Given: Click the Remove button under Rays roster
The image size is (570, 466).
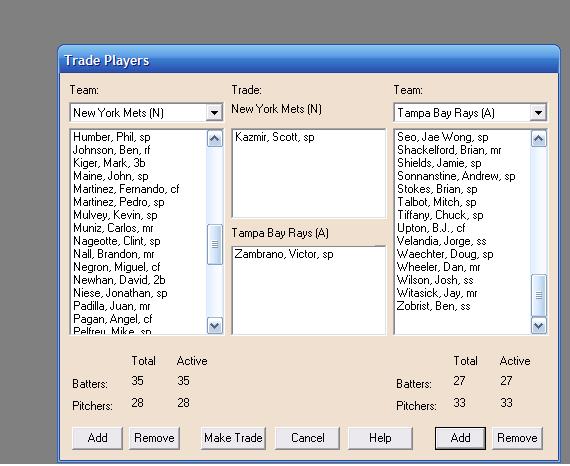Looking at the screenshot, I should click(517, 438).
